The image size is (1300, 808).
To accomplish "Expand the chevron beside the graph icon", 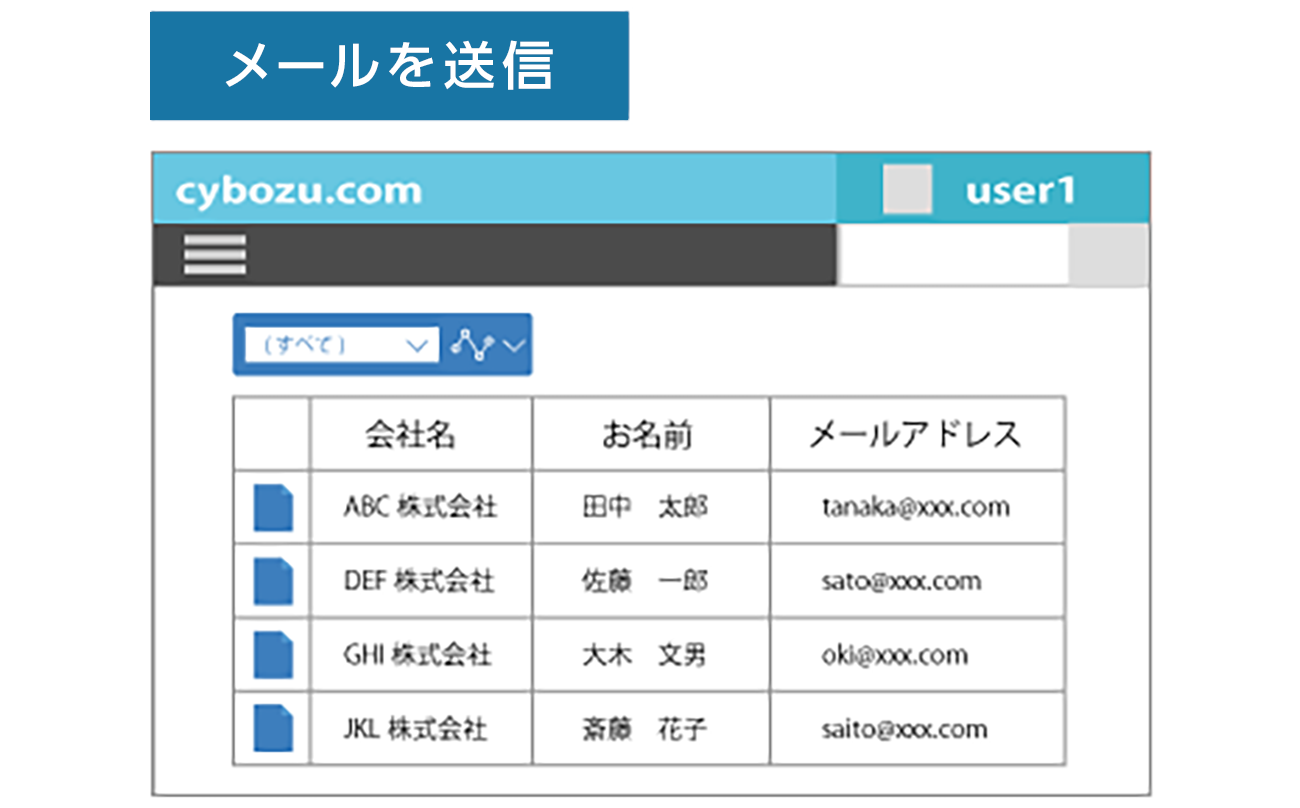I will click(x=513, y=347).
